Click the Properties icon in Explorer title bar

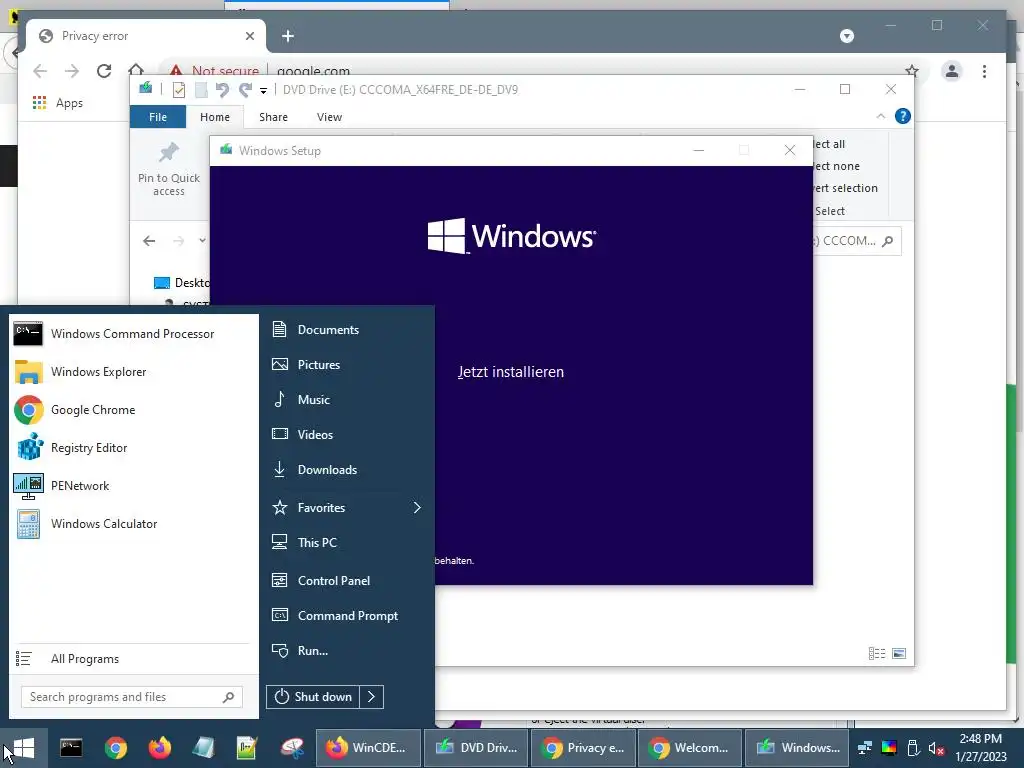(178, 89)
